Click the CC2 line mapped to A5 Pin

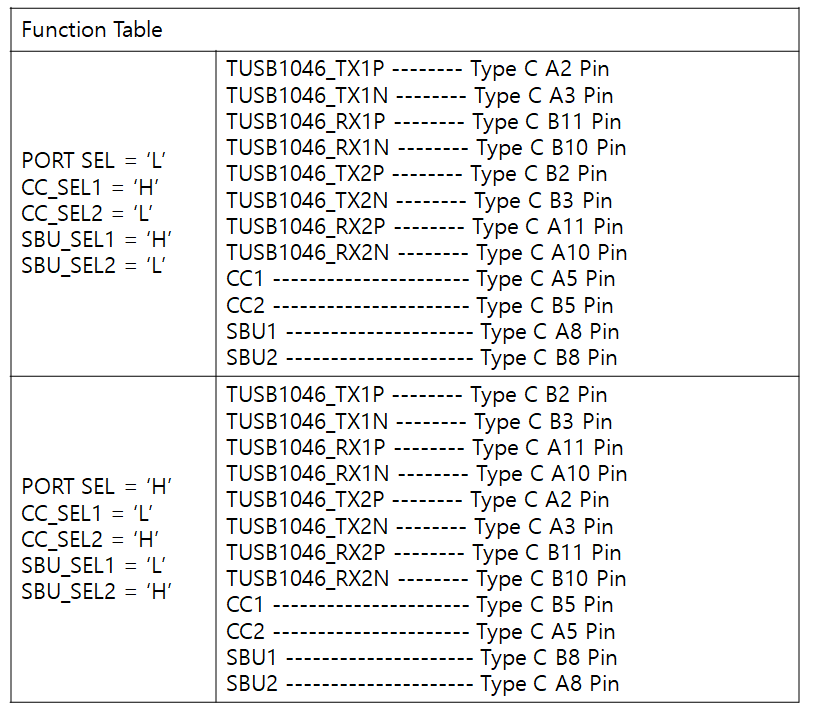[x=420, y=632]
